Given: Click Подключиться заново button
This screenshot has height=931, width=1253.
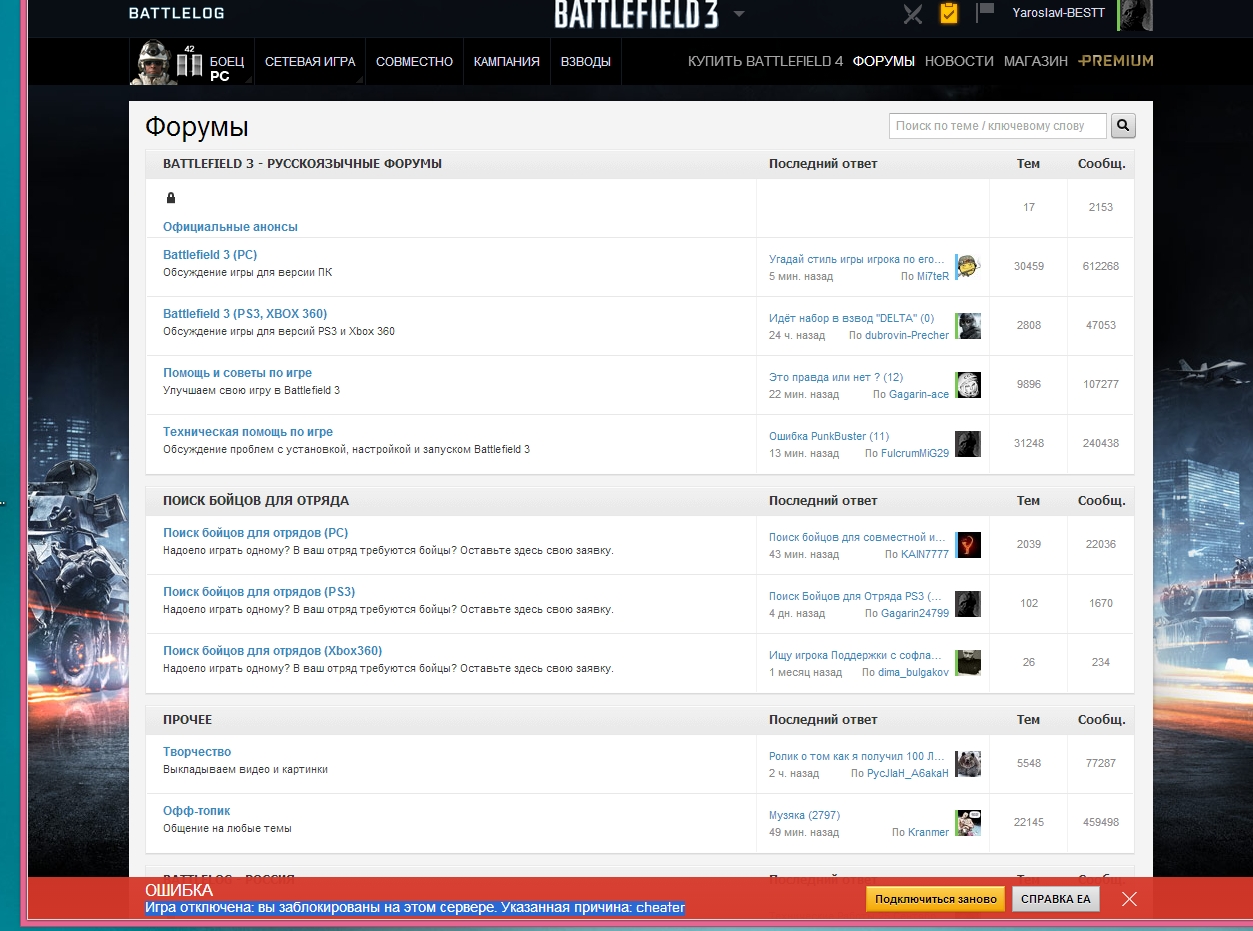Looking at the screenshot, I should [x=935, y=899].
